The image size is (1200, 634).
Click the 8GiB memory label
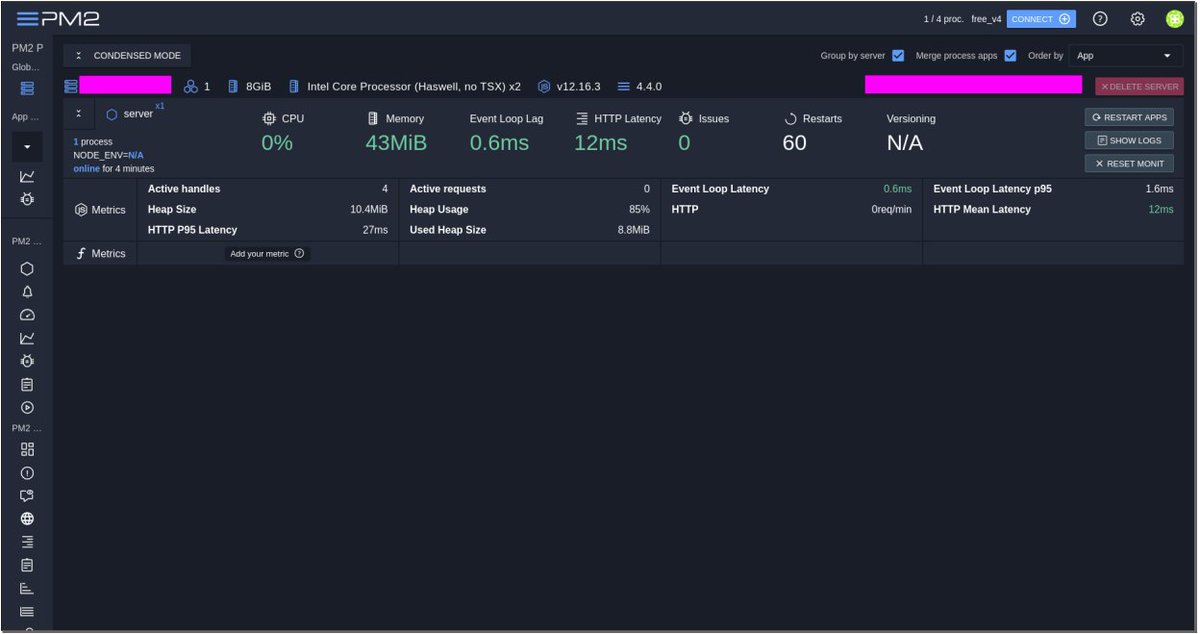(x=258, y=87)
